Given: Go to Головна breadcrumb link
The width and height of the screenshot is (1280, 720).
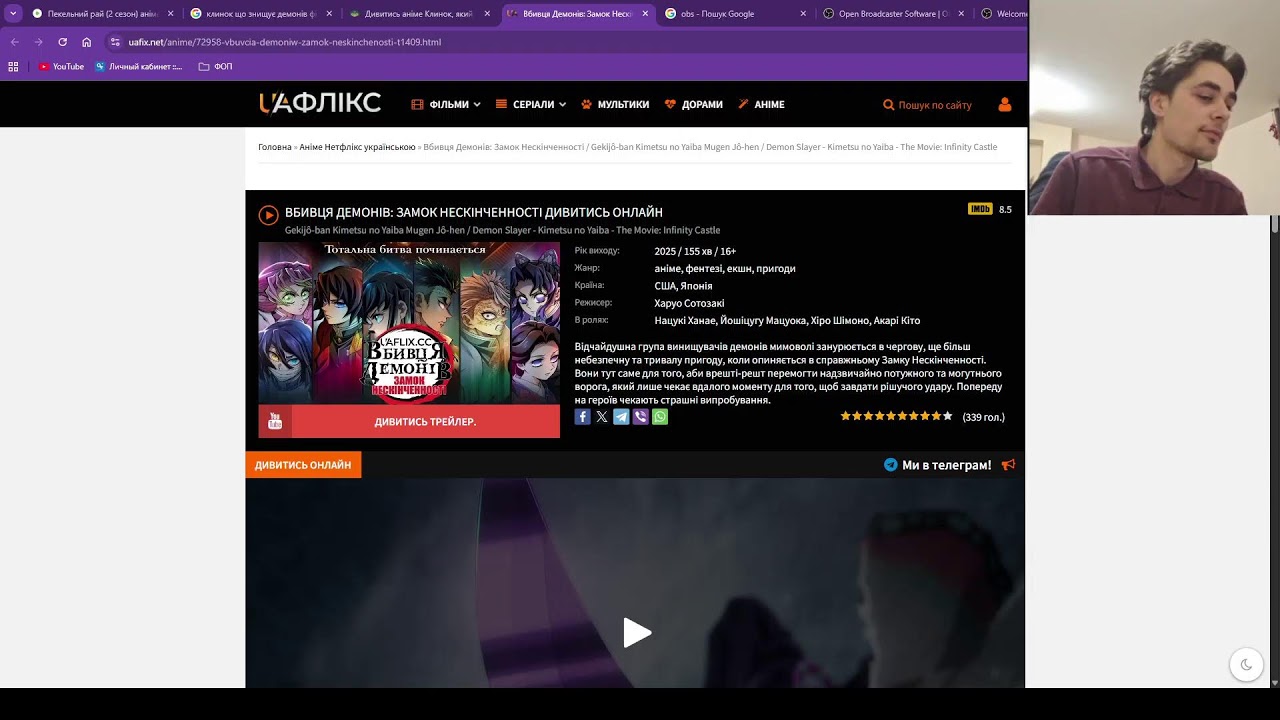Looking at the screenshot, I should point(275,147).
